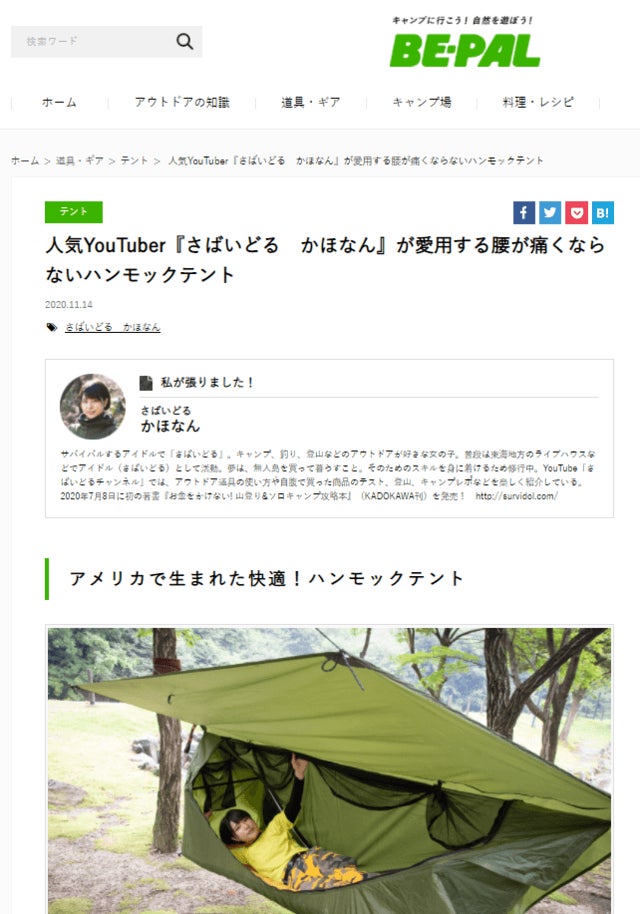This screenshot has height=914, width=640.
Task: Focus the 検索ワード search field
Action: point(93,41)
